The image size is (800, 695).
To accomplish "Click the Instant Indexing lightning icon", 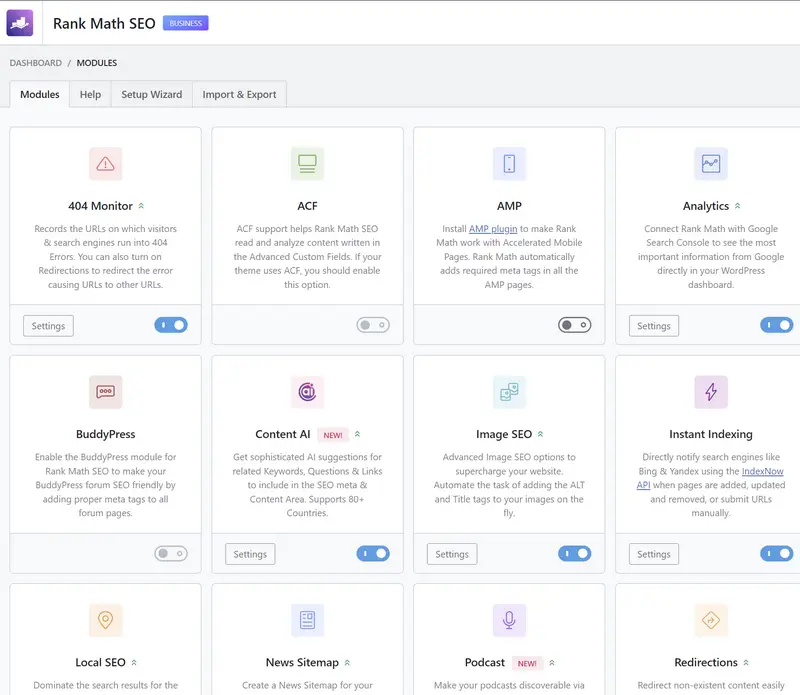I will (711, 392).
